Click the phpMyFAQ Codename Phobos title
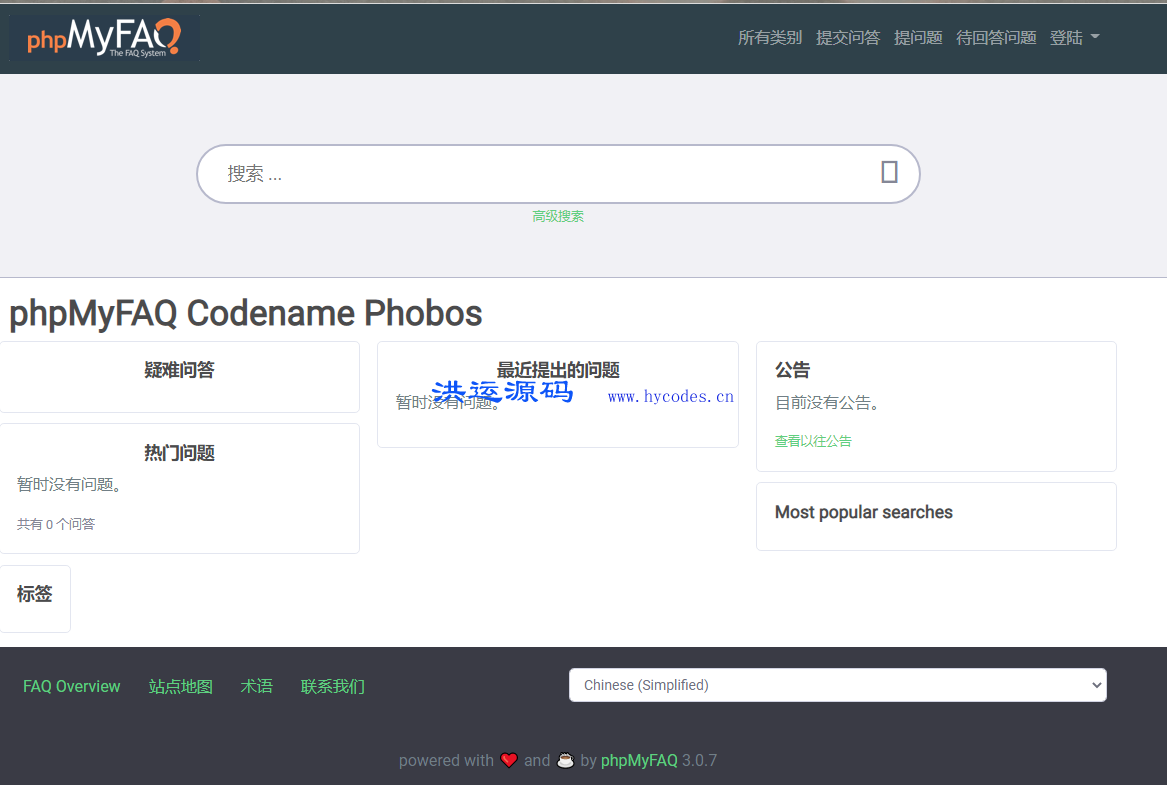Viewport: 1167px width, 785px height. pos(246,313)
